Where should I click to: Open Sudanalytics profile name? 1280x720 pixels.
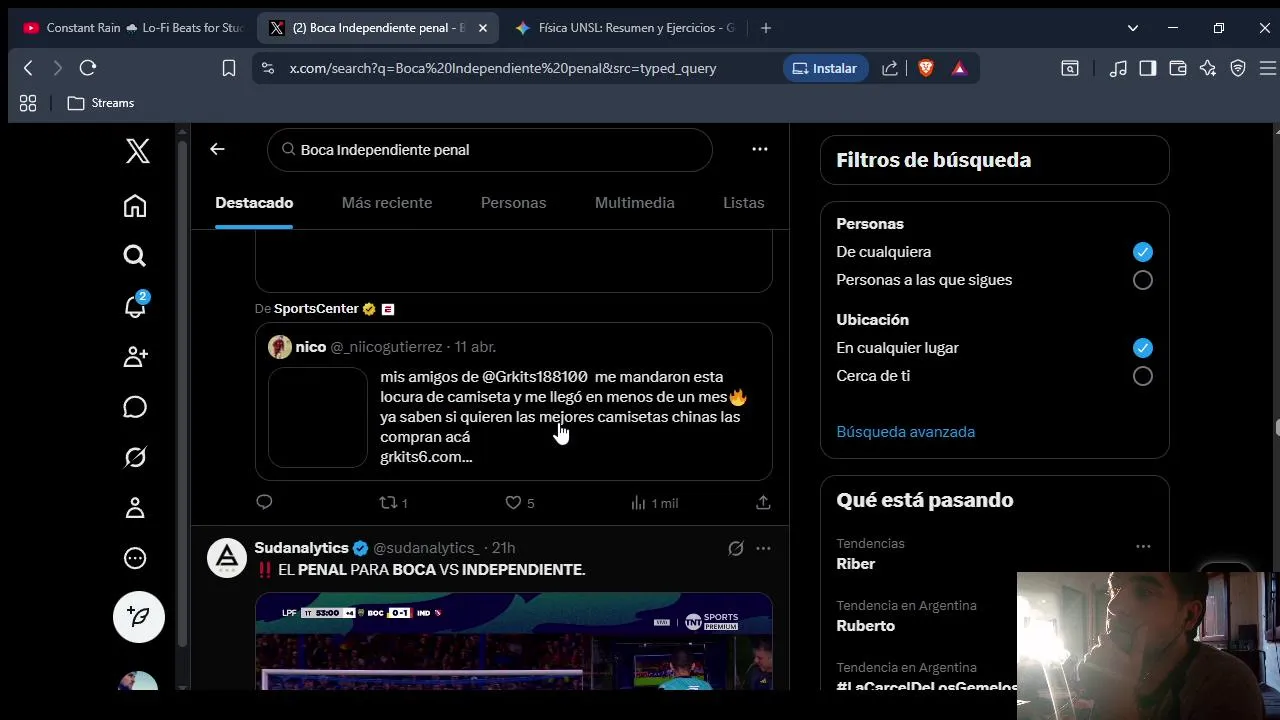(x=301, y=548)
